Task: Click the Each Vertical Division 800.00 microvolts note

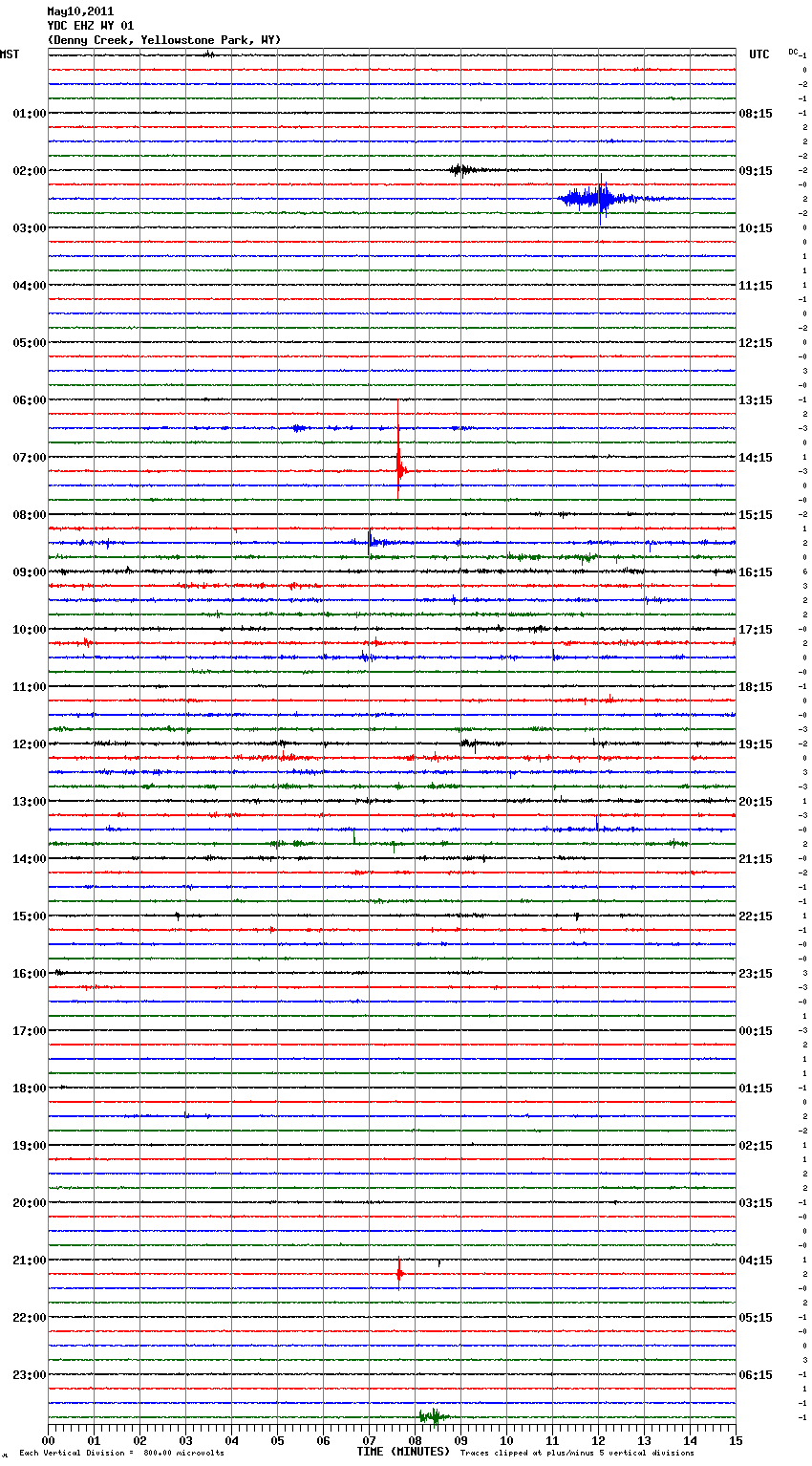Action: coord(121,1453)
